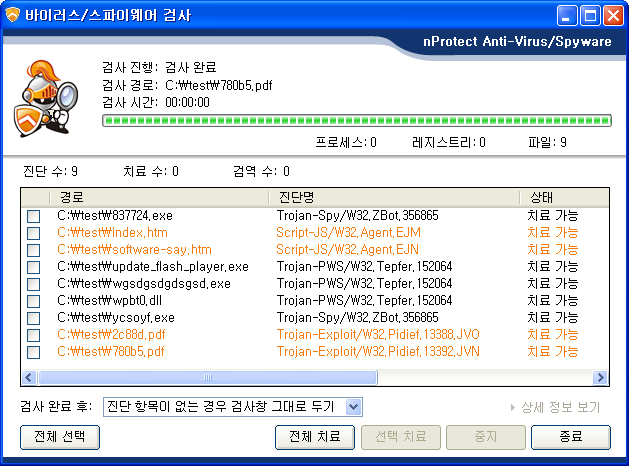Click 검사 시간: 00:00:00 text

[156, 103]
